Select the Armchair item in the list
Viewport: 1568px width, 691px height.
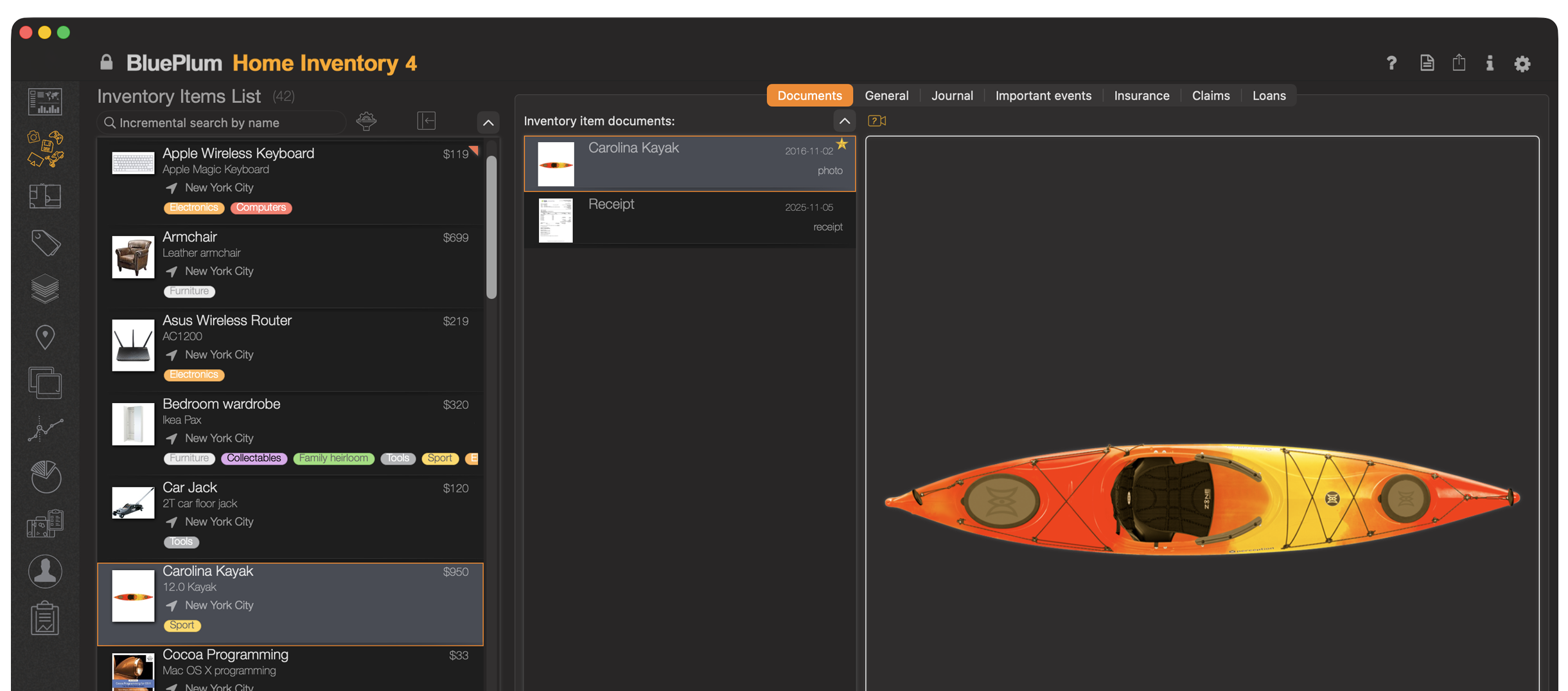(x=290, y=264)
